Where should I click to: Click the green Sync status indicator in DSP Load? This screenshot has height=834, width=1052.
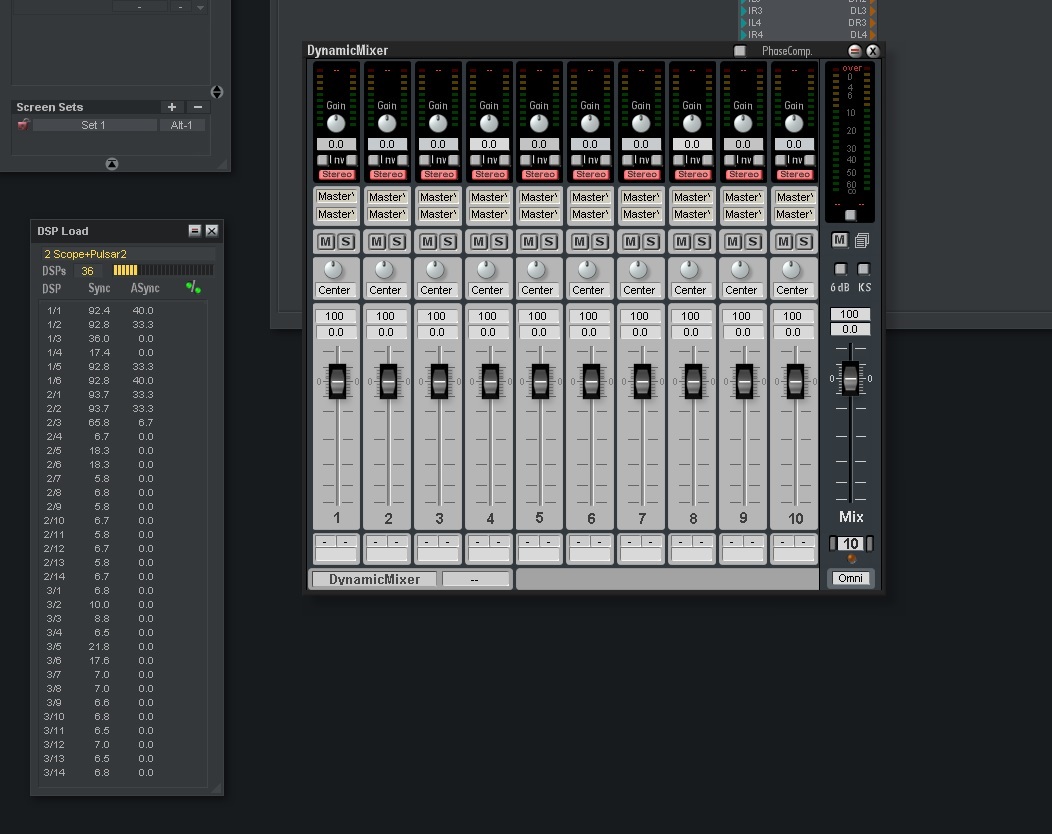click(x=192, y=287)
